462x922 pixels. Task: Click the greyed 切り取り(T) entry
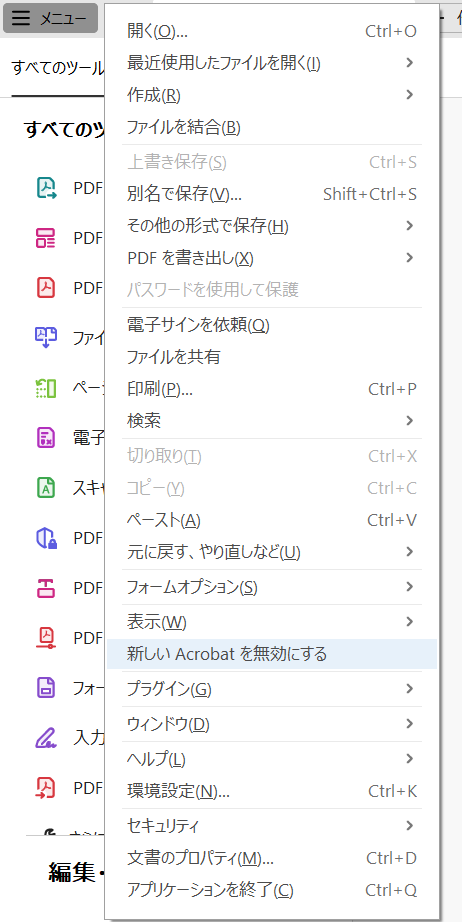pos(272,456)
